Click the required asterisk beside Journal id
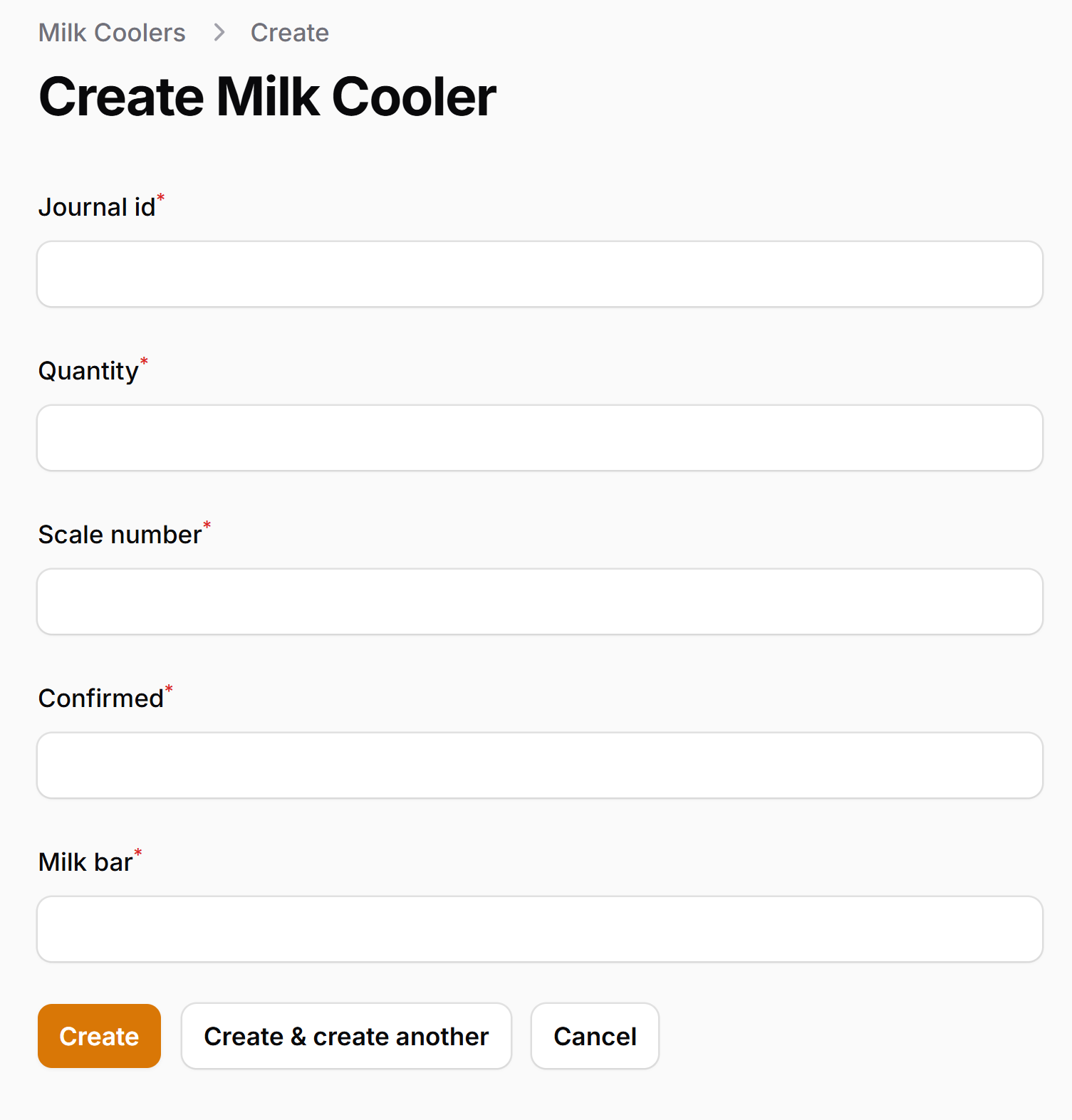 tap(161, 197)
